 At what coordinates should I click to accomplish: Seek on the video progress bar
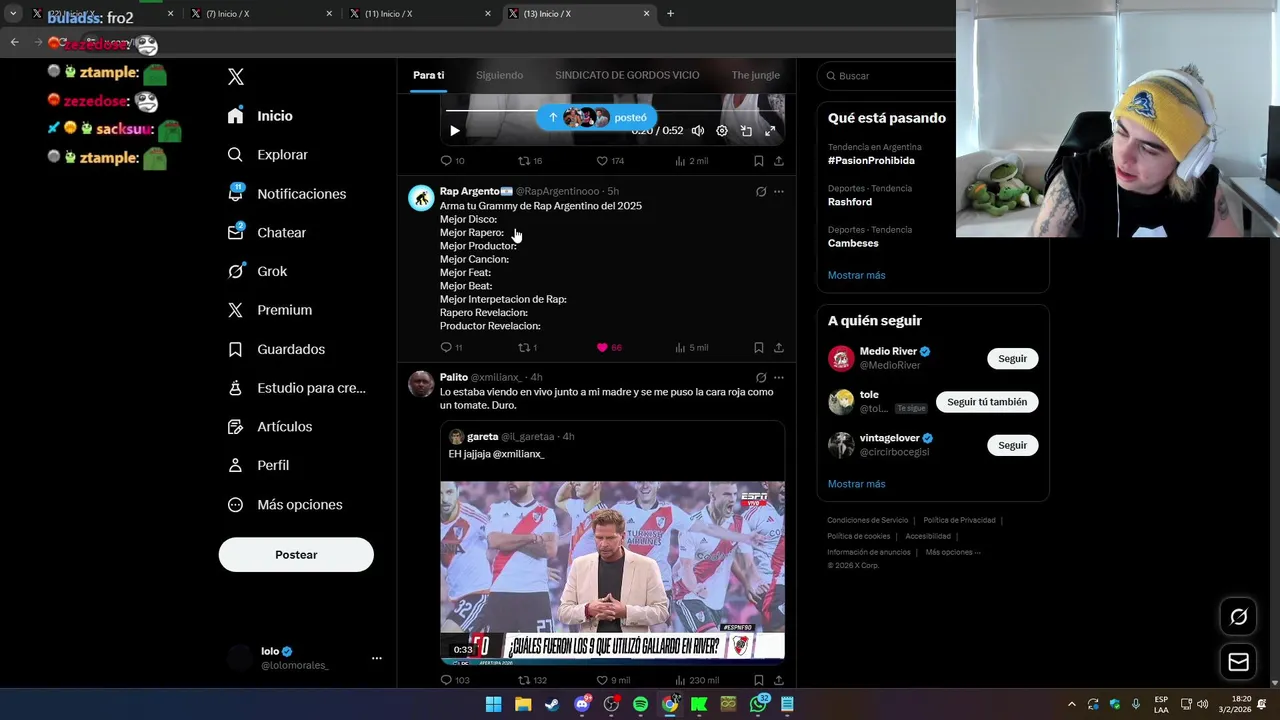(x=612, y=111)
